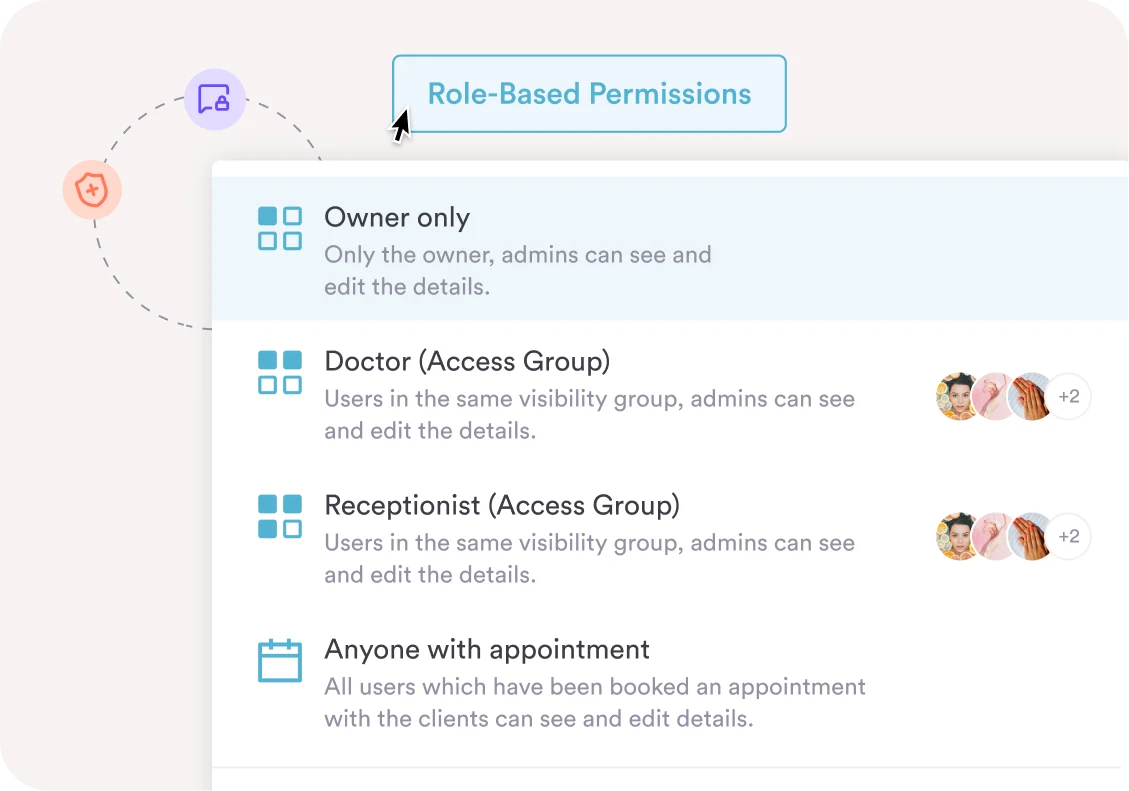The image size is (1129, 791).
Task: Click the purple chat lock icon
Action: pyautogui.click(x=215, y=99)
